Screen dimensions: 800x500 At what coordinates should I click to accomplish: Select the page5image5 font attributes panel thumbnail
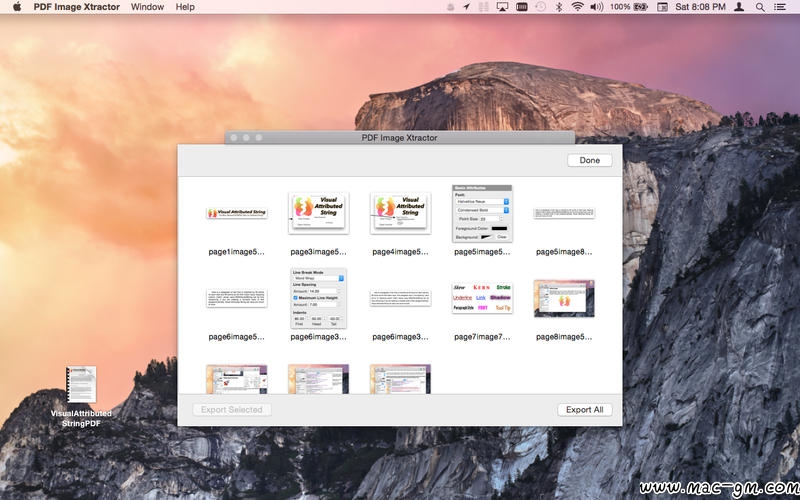[482, 213]
